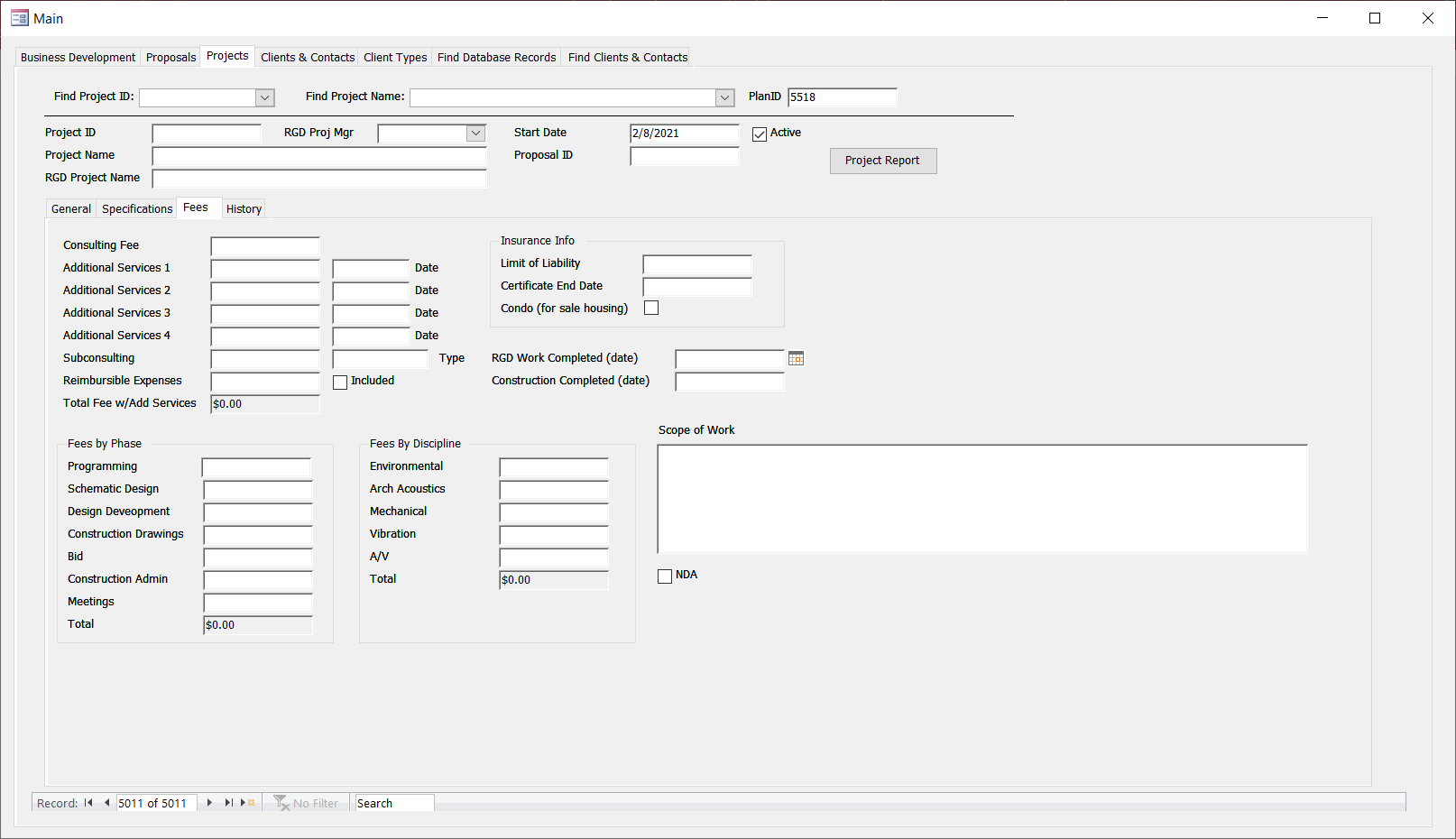Check the Condo (for sale housing) box

[651, 308]
